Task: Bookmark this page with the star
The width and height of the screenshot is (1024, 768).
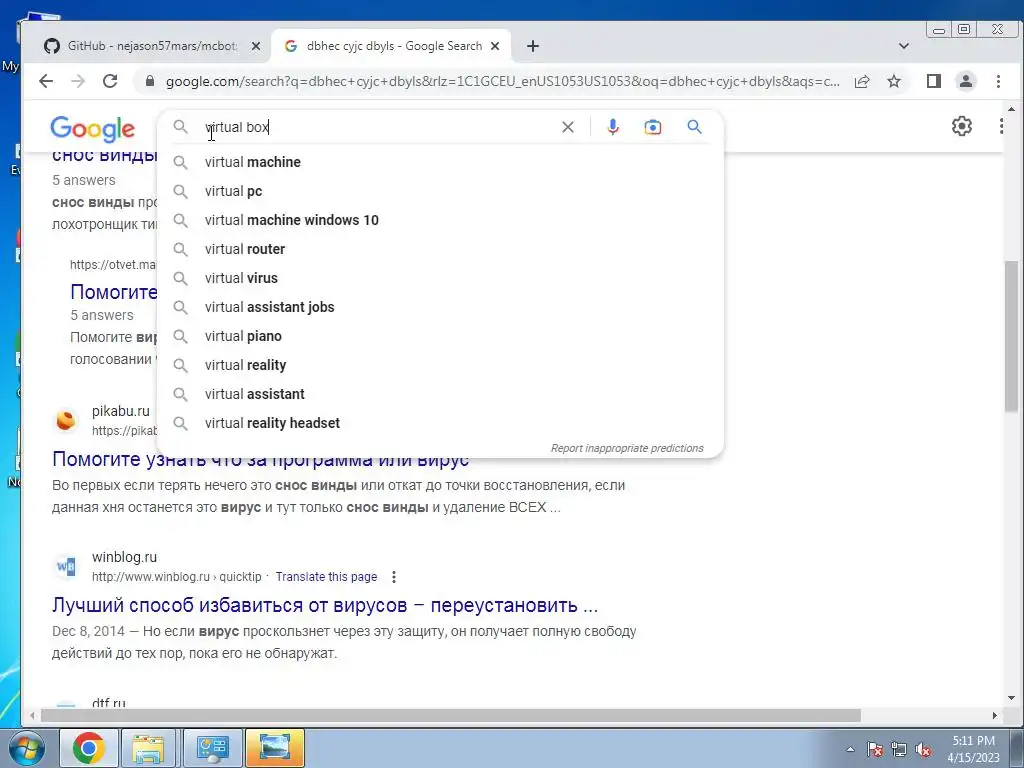Action: 894,81
